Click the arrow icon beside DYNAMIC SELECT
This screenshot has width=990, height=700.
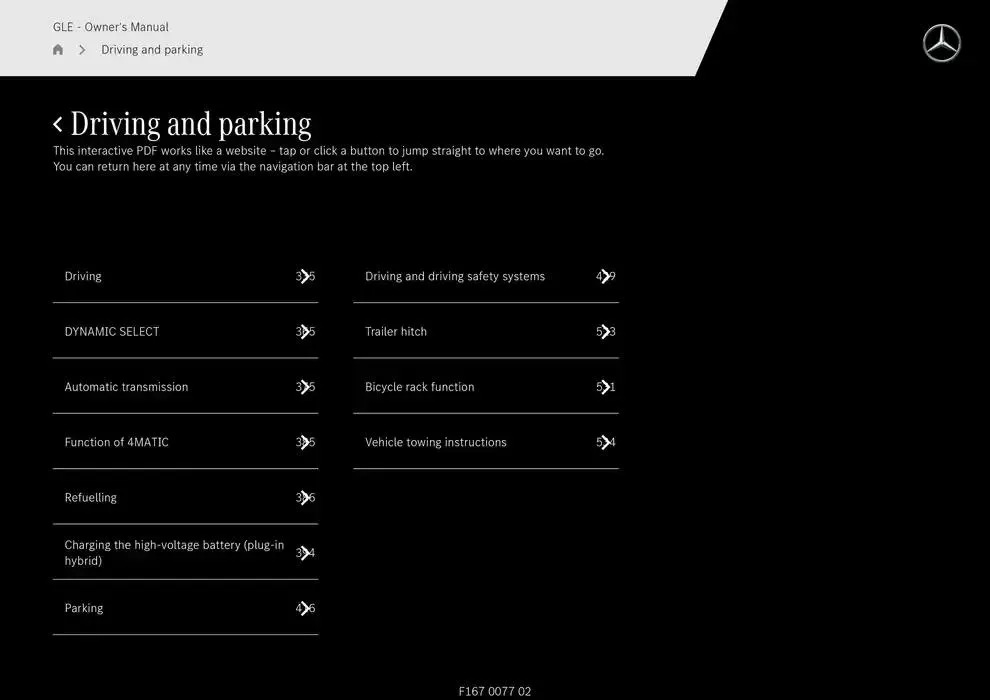pos(305,332)
